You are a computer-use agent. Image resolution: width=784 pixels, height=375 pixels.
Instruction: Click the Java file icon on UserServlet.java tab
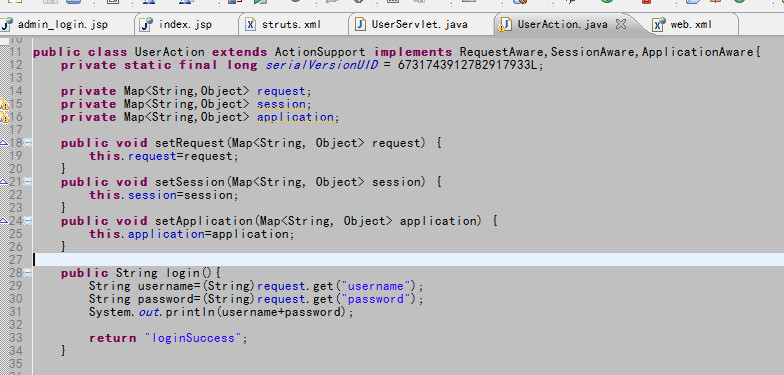coord(360,24)
